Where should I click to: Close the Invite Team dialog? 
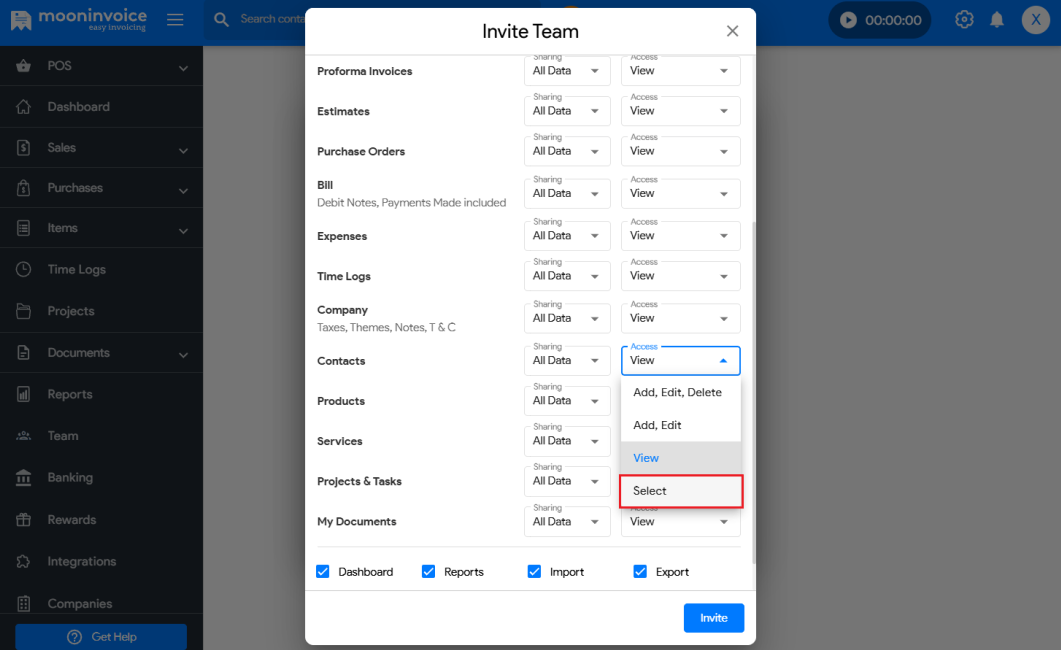click(x=732, y=31)
